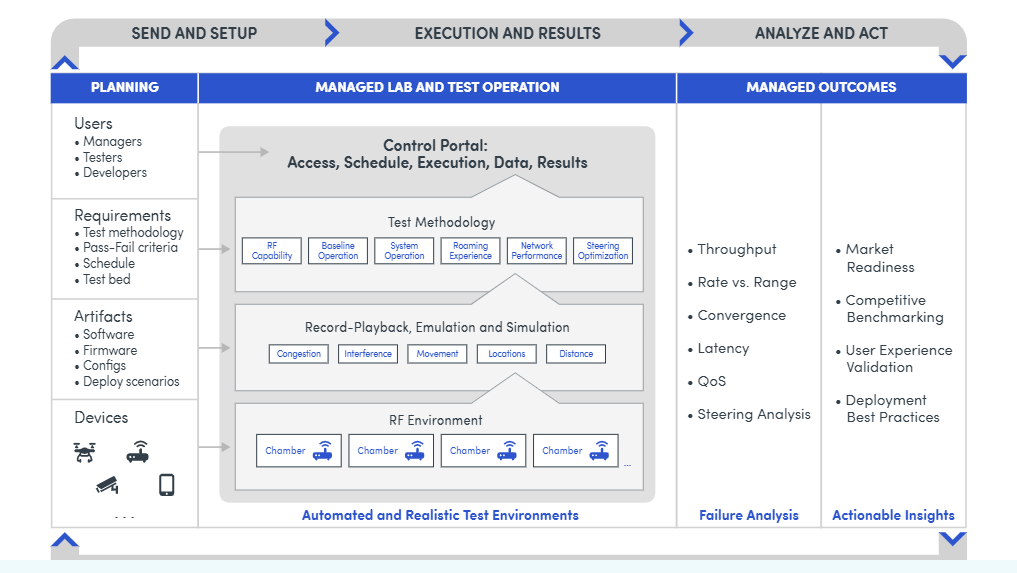Click the security camera device icon

[x=107, y=485]
